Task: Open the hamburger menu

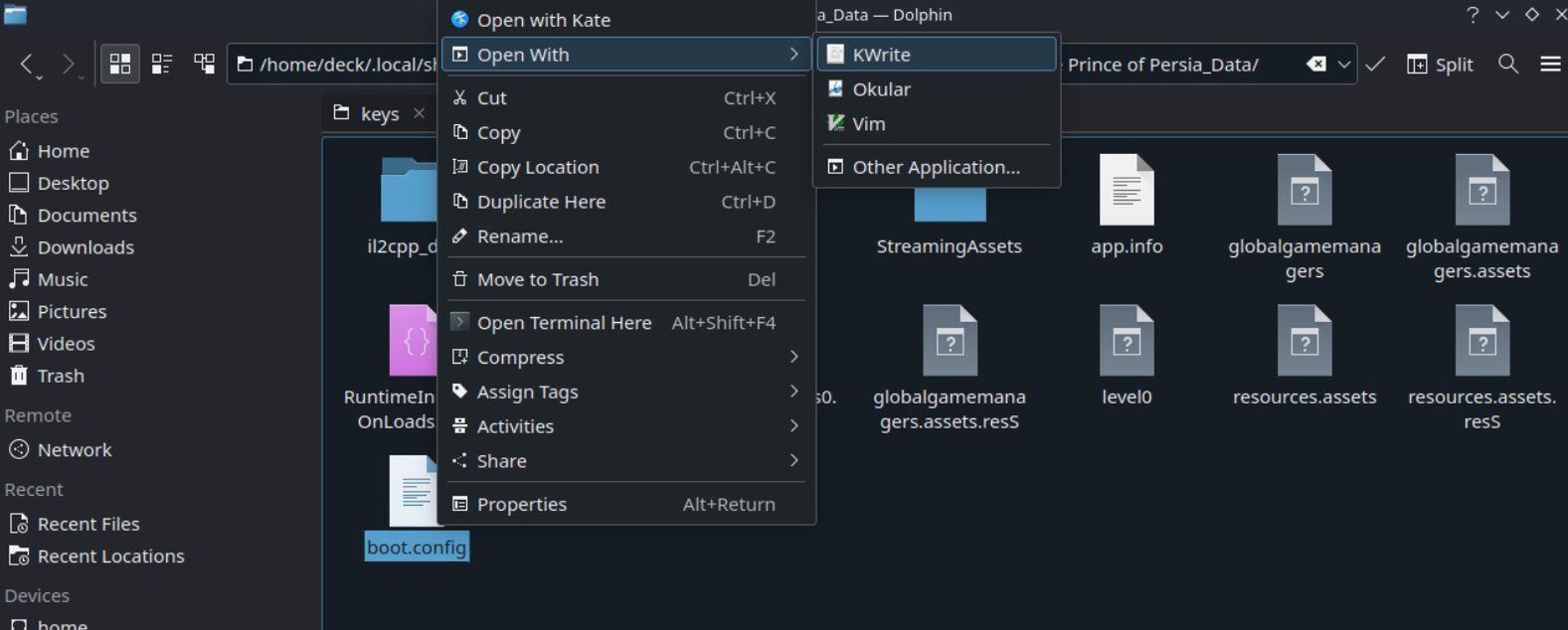Action: point(1549,65)
